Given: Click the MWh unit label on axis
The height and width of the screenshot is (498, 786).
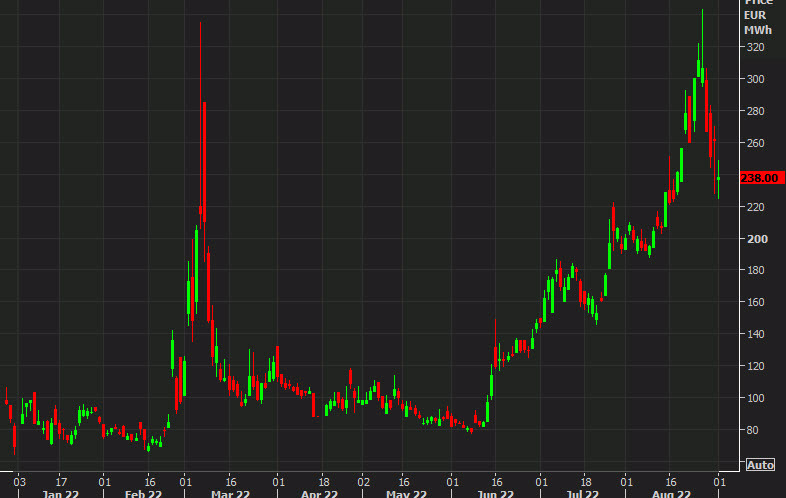Looking at the screenshot, I should (758, 30).
